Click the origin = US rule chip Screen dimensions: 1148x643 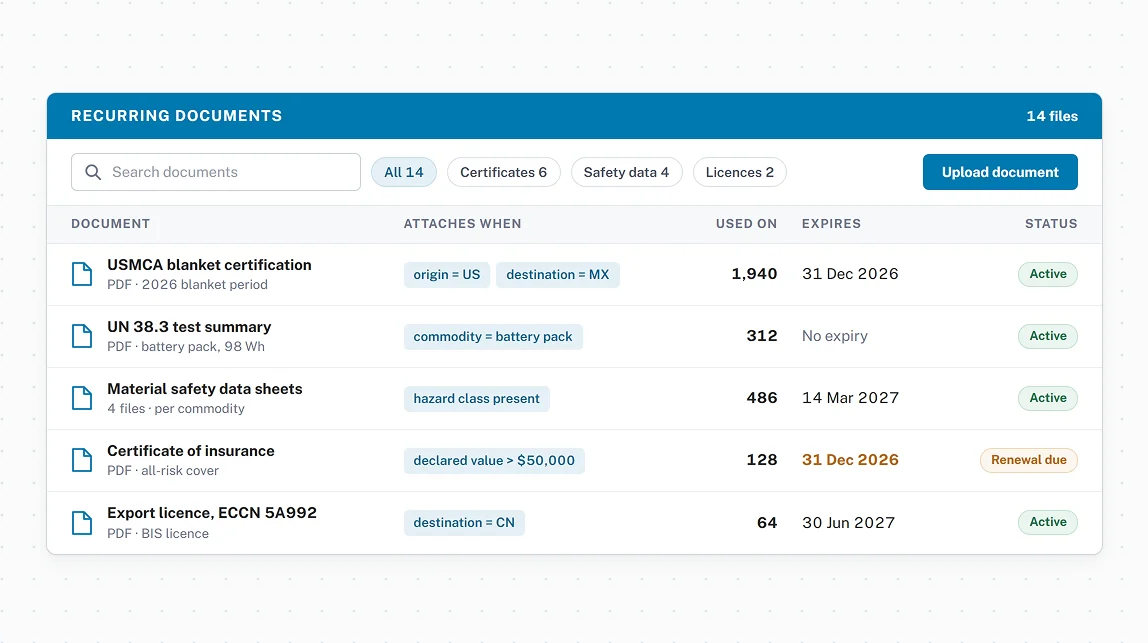447,275
